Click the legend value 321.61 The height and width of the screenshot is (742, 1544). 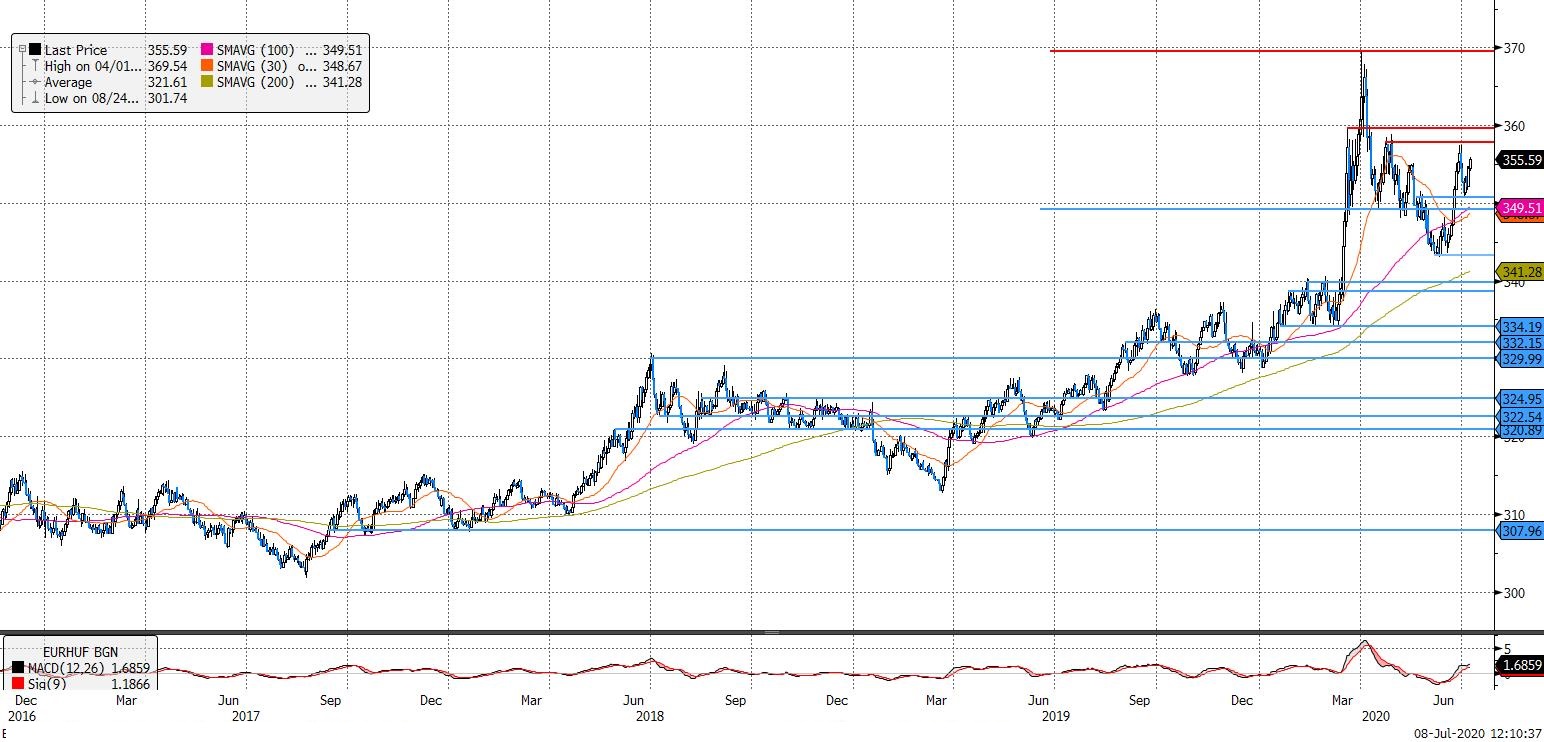[168, 82]
